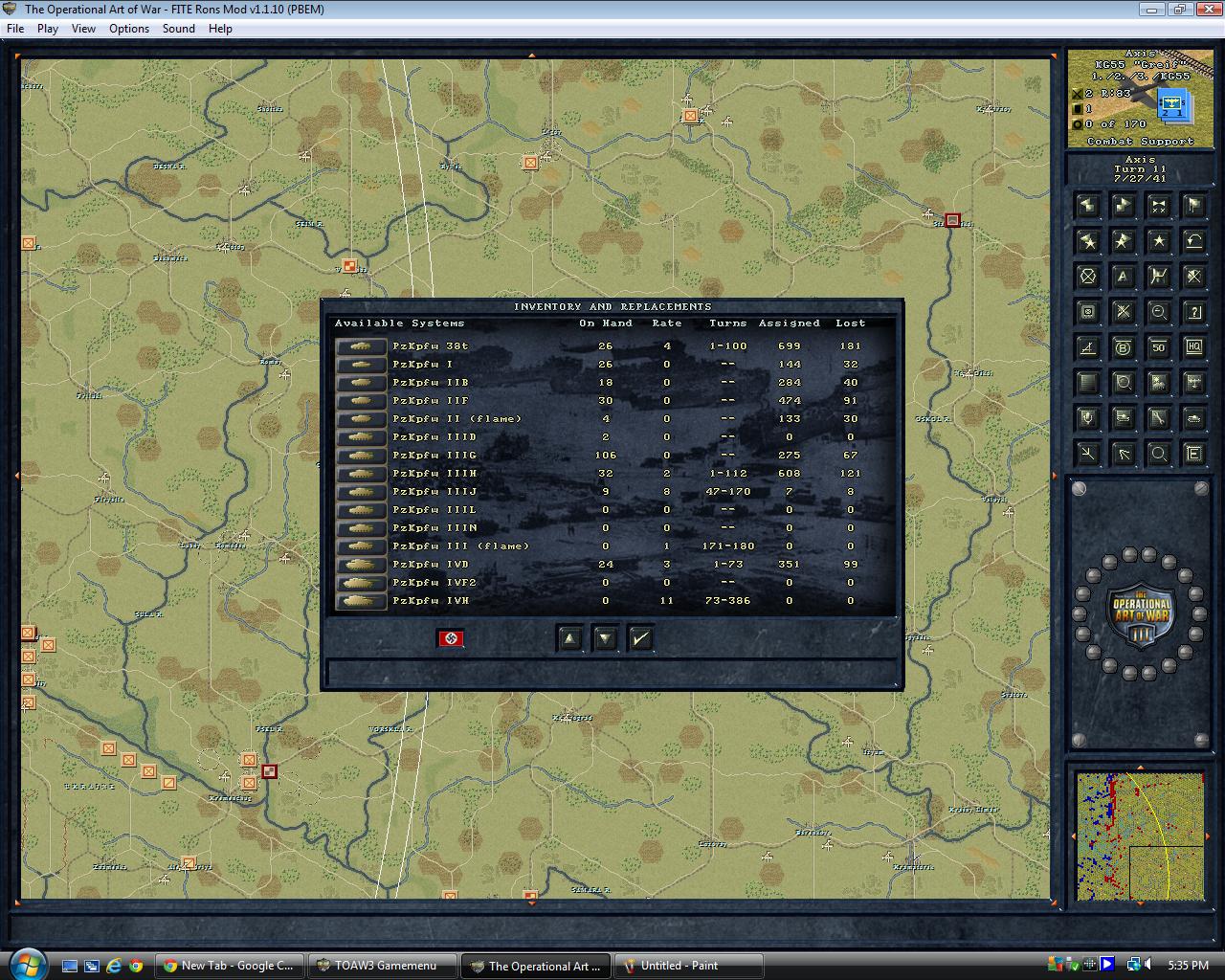1225x980 pixels.
Task: Click the question mark help icon
Action: (1193, 312)
